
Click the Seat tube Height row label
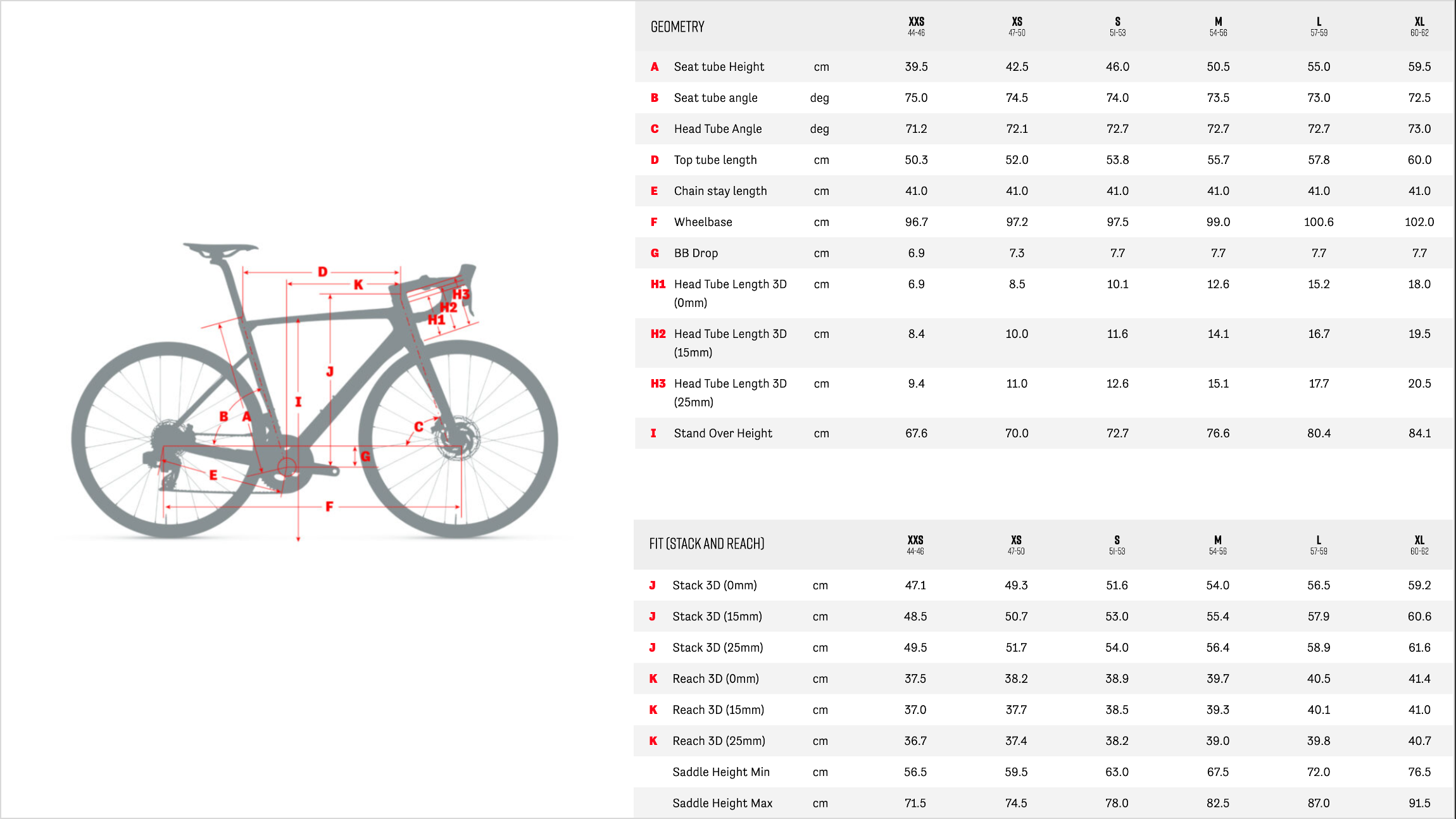coord(719,67)
